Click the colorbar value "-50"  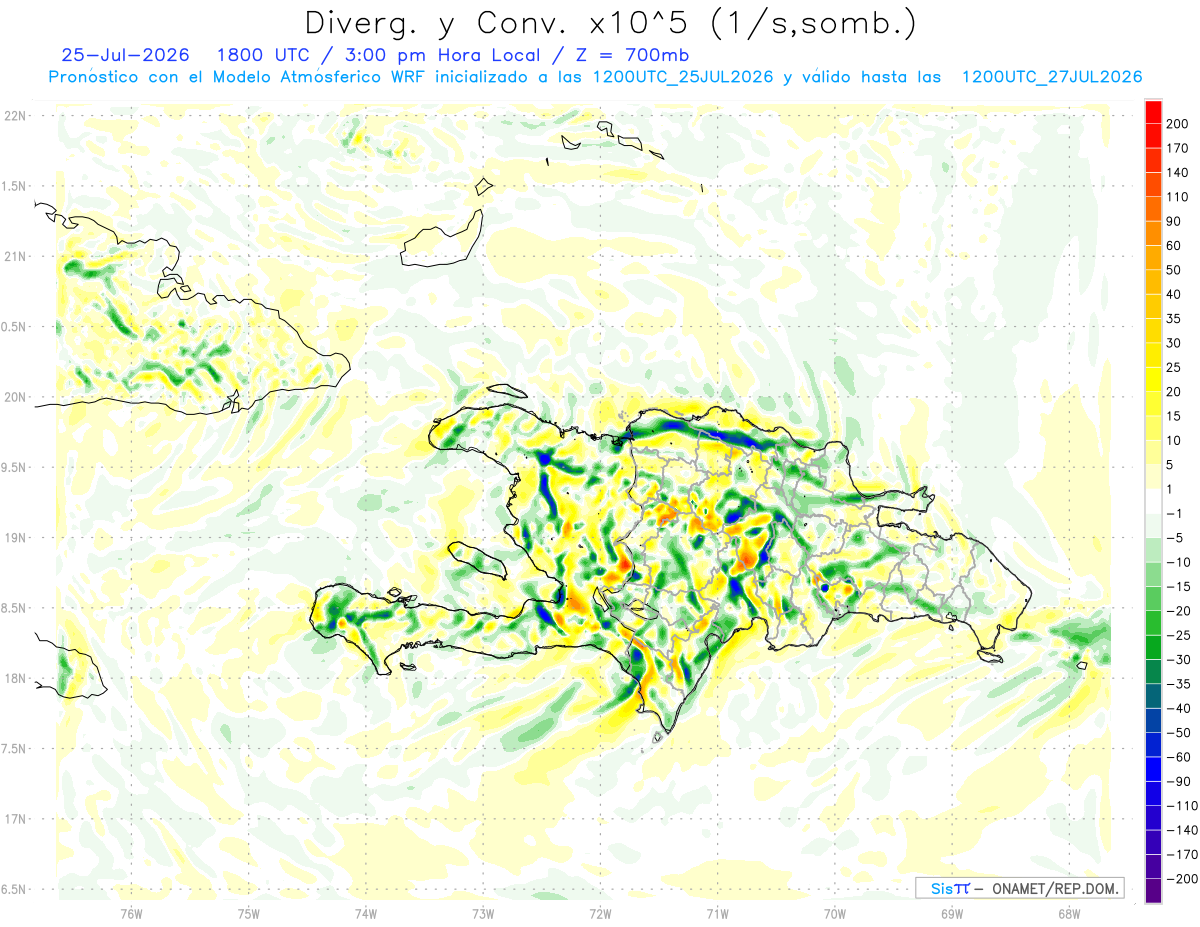(x=1178, y=733)
